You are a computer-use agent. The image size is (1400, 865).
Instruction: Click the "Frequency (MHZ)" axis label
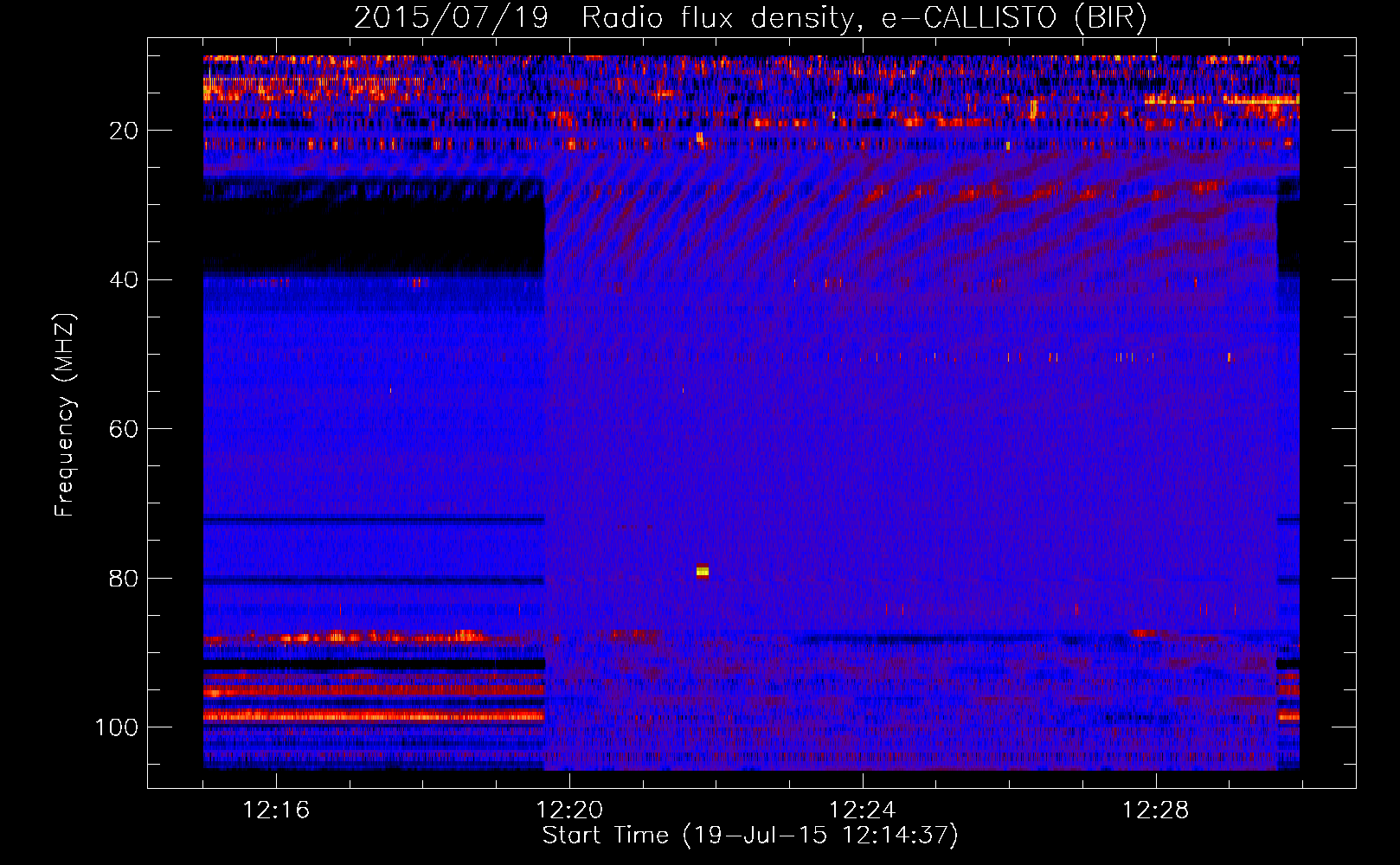tap(65, 415)
